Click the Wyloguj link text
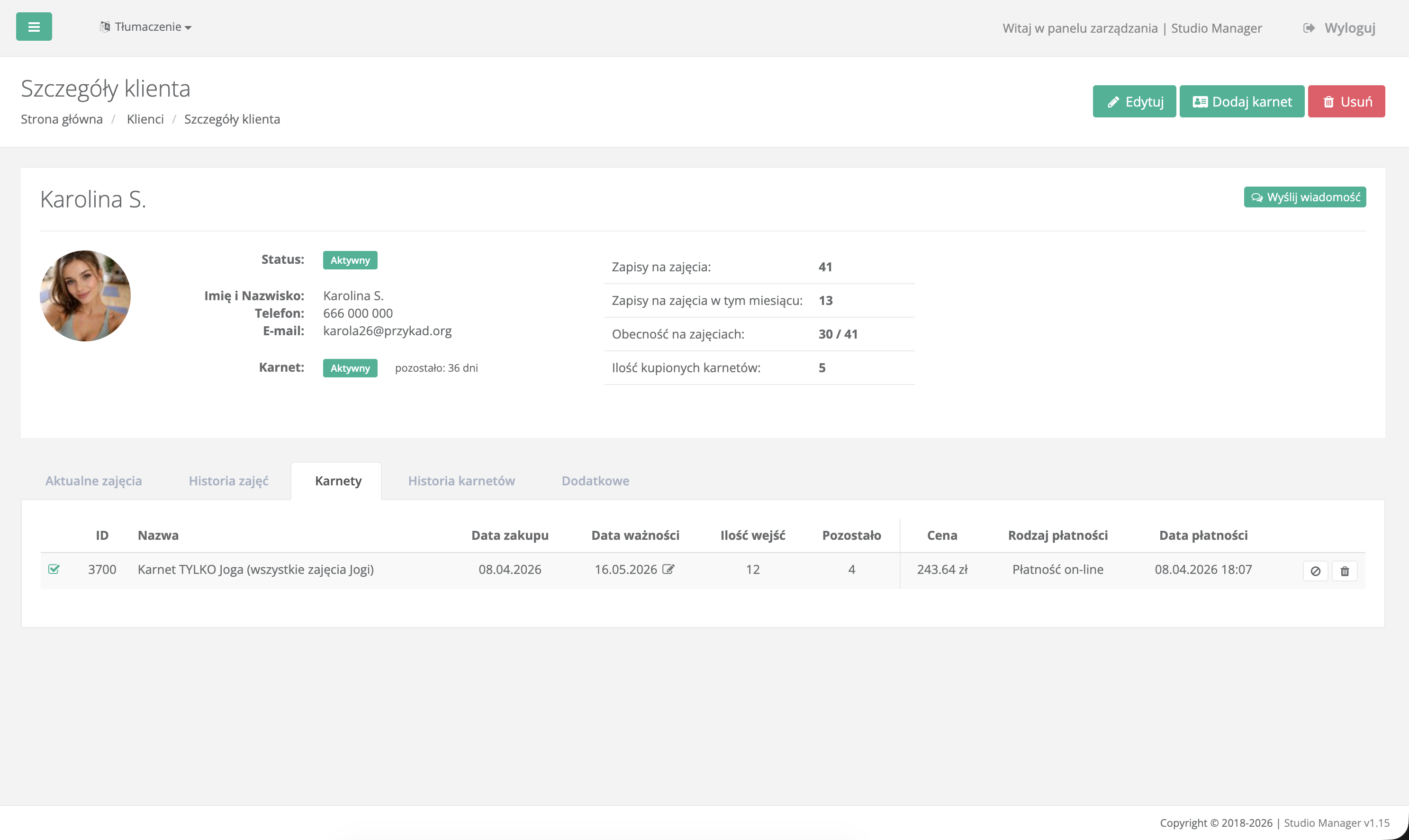 [x=1349, y=28]
